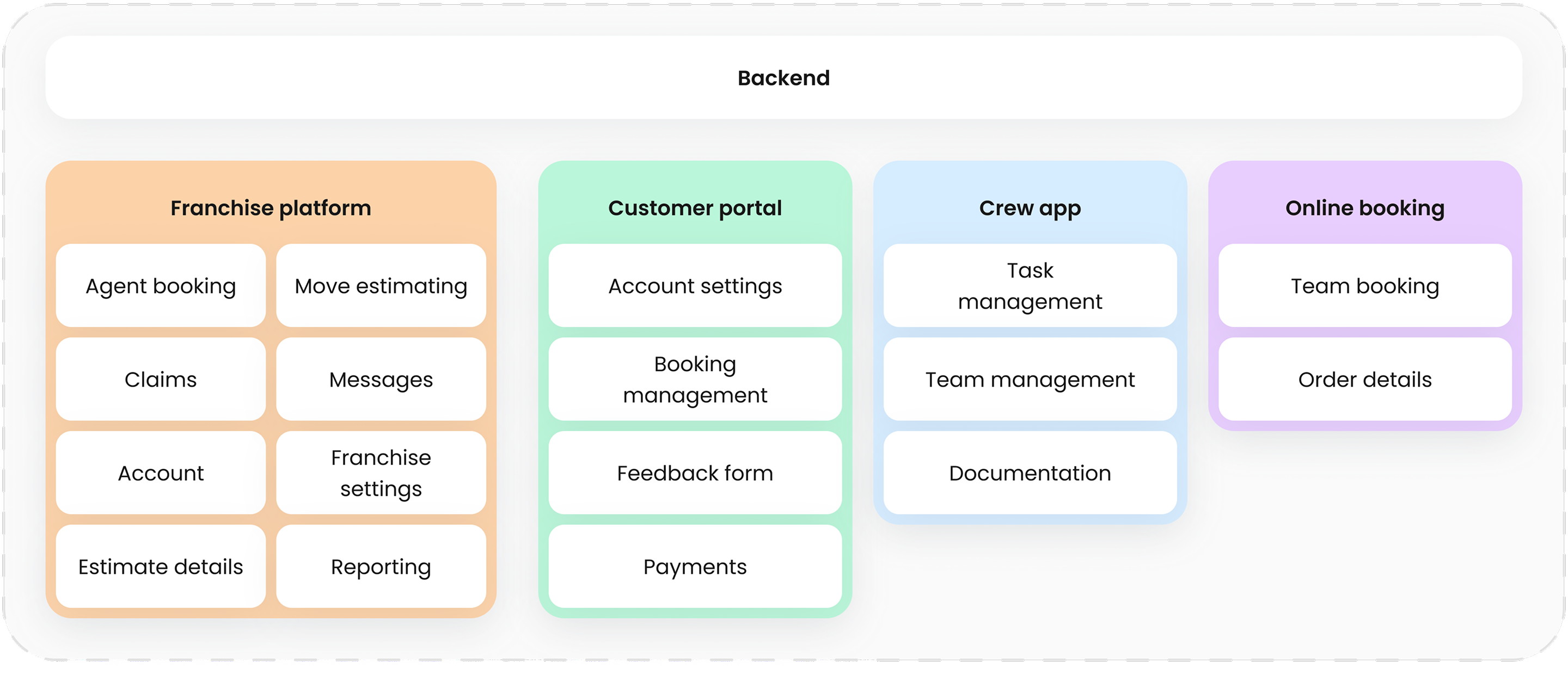Select the Customer portal heading
The width and height of the screenshot is (1568, 674).
pos(695,208)
